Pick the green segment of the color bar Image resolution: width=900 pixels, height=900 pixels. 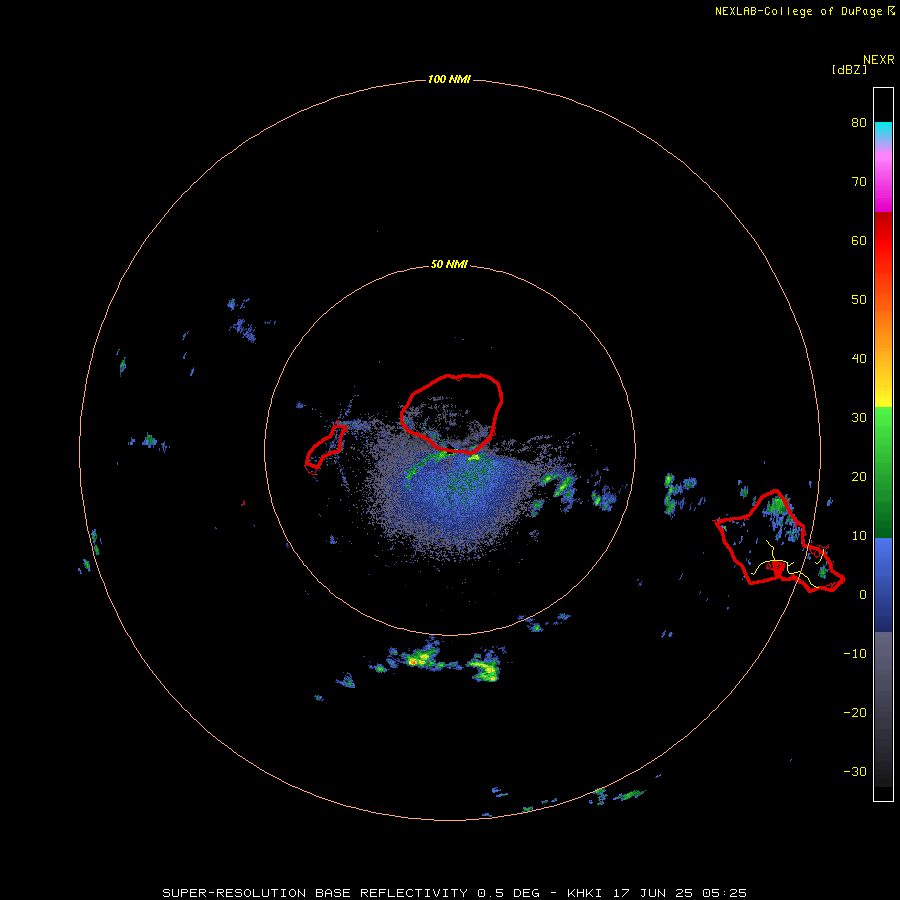tap(883, 472)
